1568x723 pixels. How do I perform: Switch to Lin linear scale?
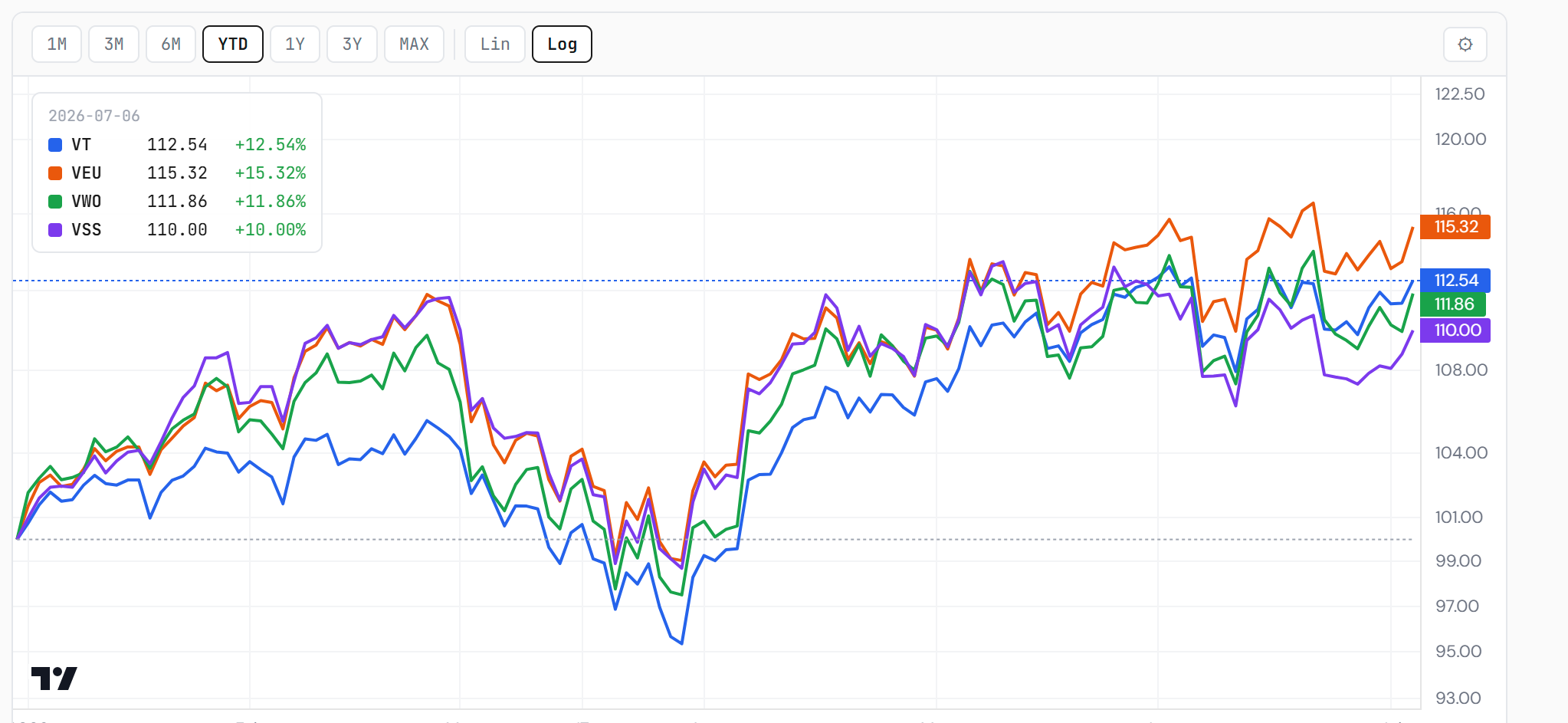coord(495,44)
